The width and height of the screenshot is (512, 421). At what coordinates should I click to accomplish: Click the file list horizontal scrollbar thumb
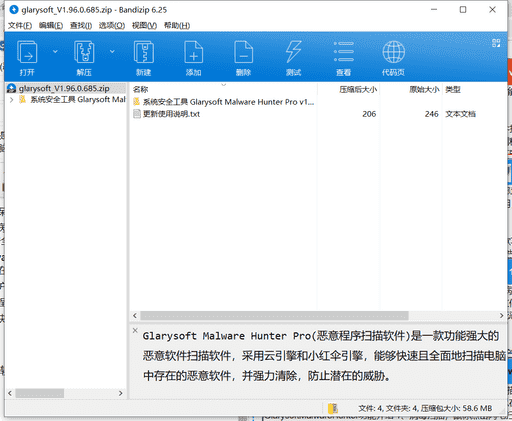(274, 315)
